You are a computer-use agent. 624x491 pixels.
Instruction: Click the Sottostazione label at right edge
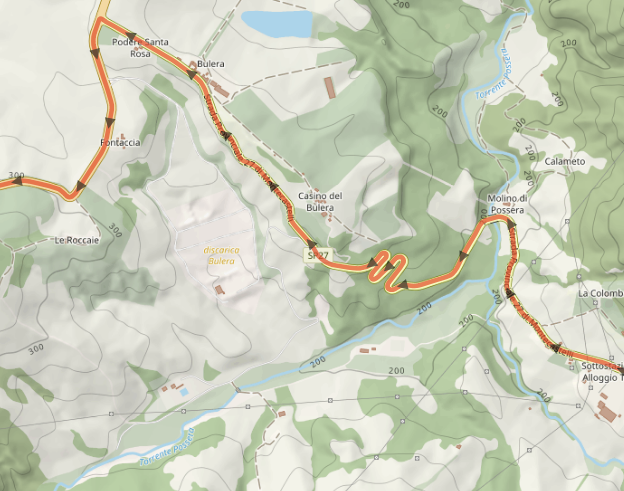tap(603, 366)
